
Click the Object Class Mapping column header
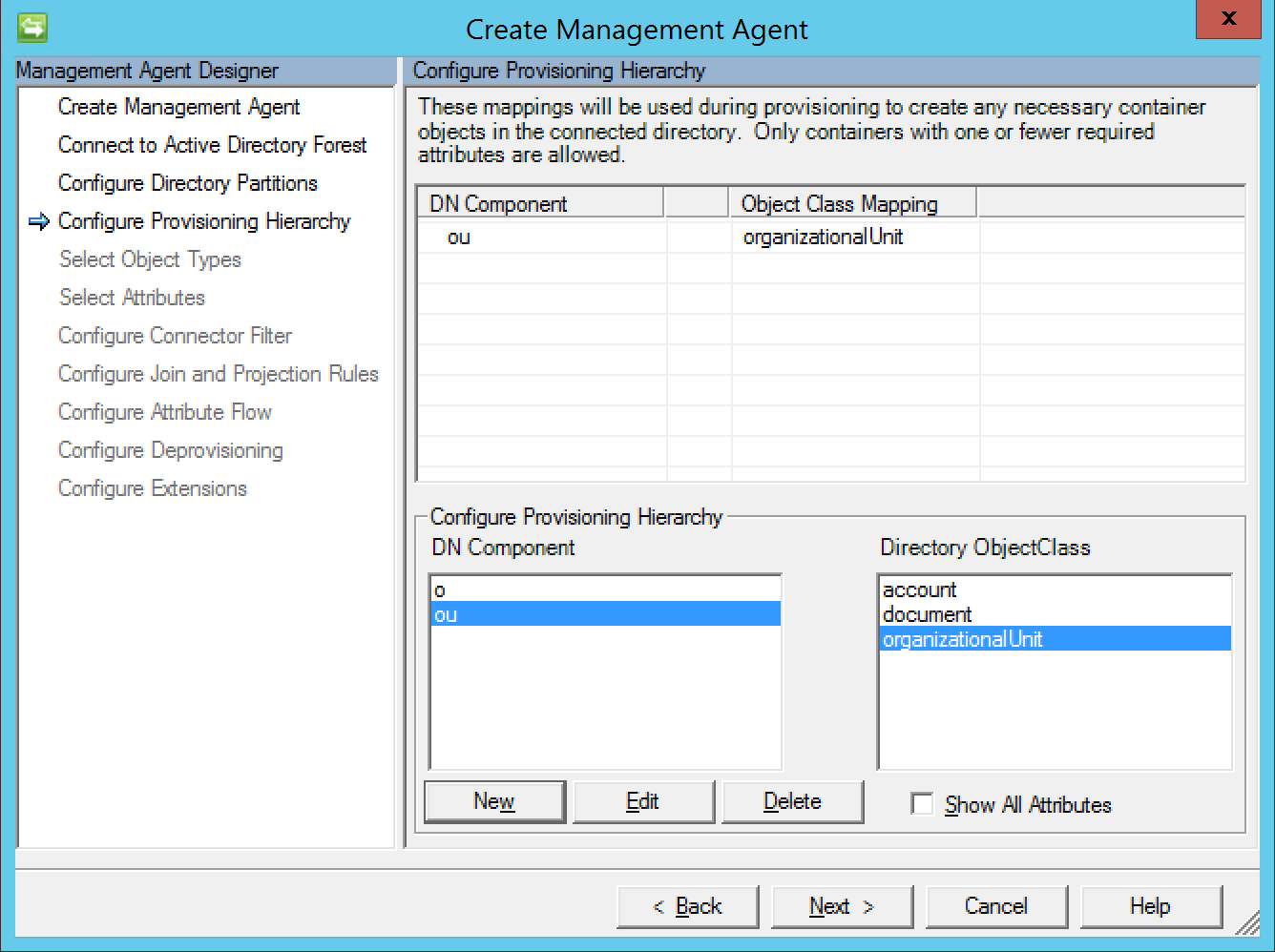pyautogui.click(x=853, y=203)
